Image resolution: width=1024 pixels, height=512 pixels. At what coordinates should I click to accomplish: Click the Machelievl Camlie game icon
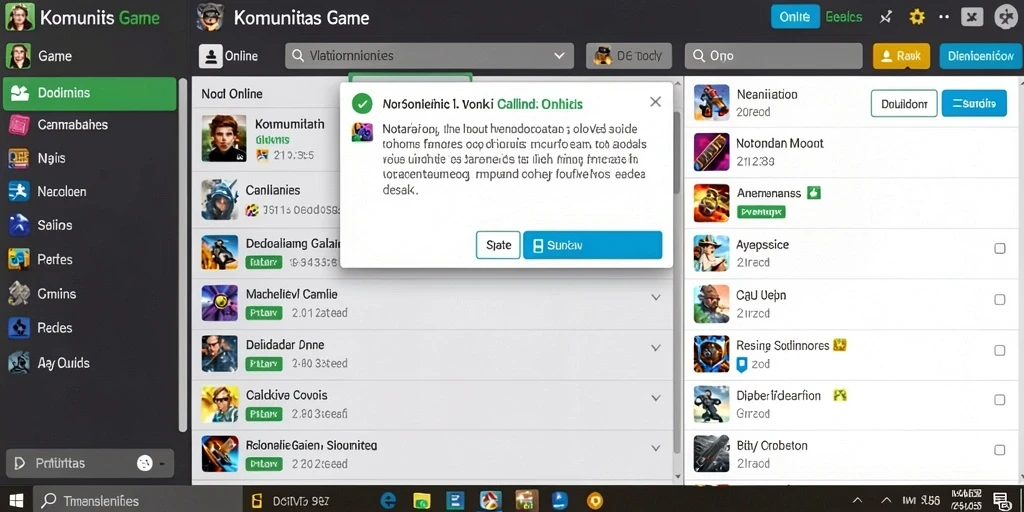click(x=220, y=303)
